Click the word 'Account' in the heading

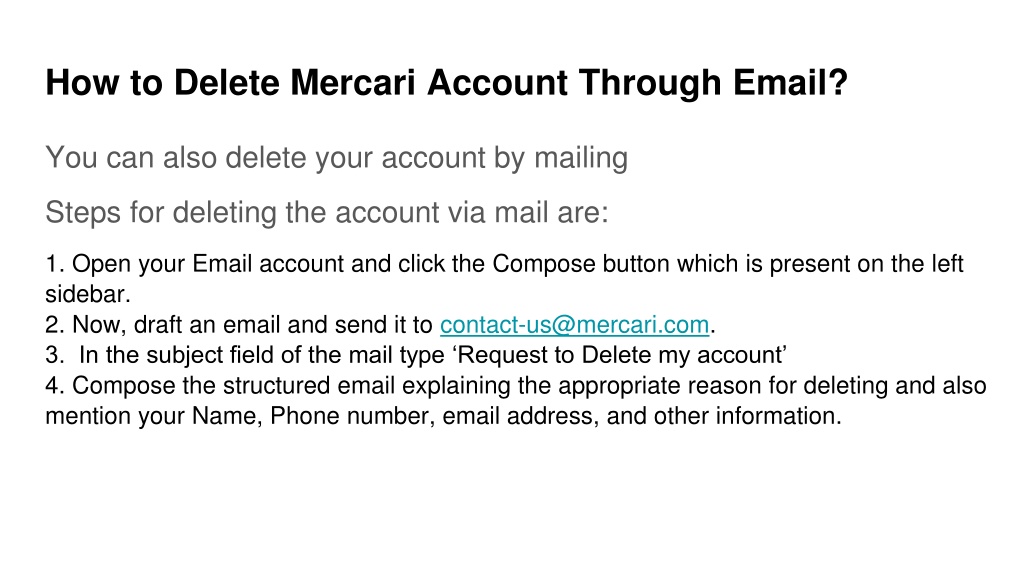tap(498, 83)
